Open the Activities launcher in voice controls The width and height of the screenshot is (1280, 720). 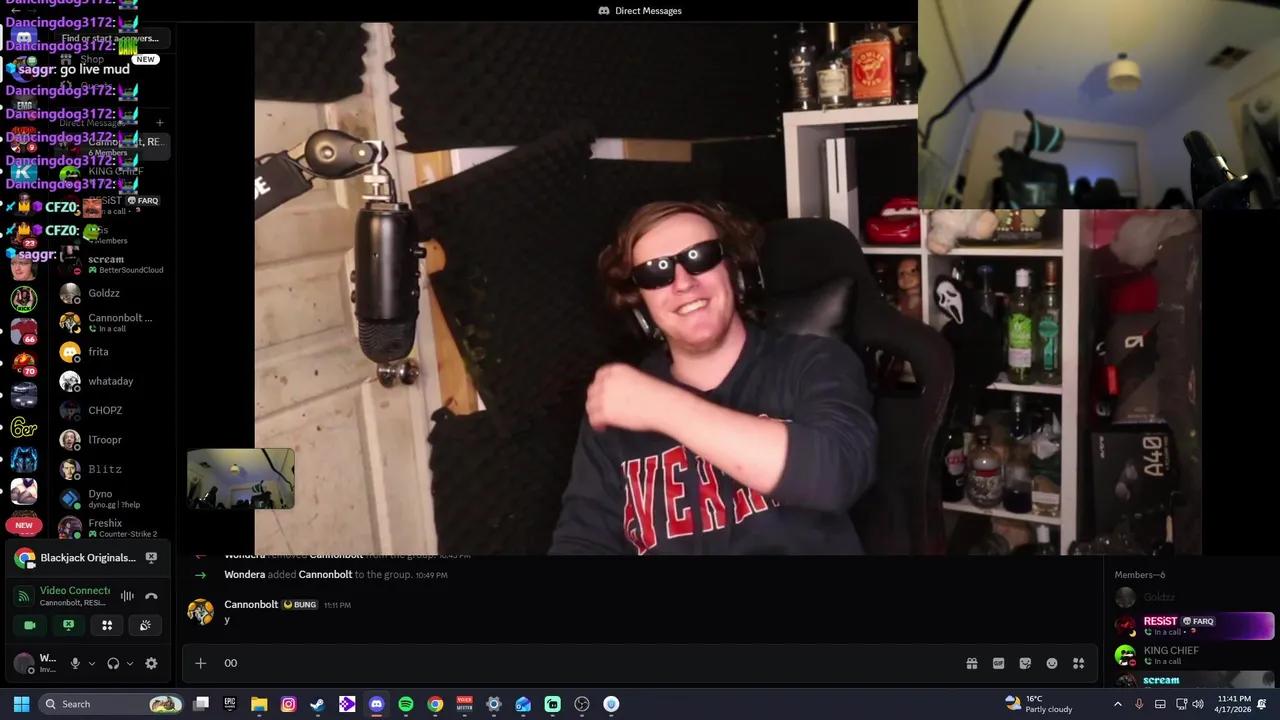click(x=106, y=625)
